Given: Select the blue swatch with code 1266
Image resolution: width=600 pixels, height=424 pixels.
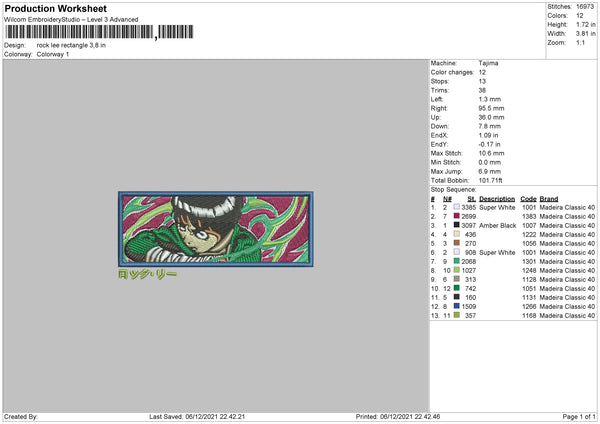Looking at the screenshot, I should click(x=457, y=306).
